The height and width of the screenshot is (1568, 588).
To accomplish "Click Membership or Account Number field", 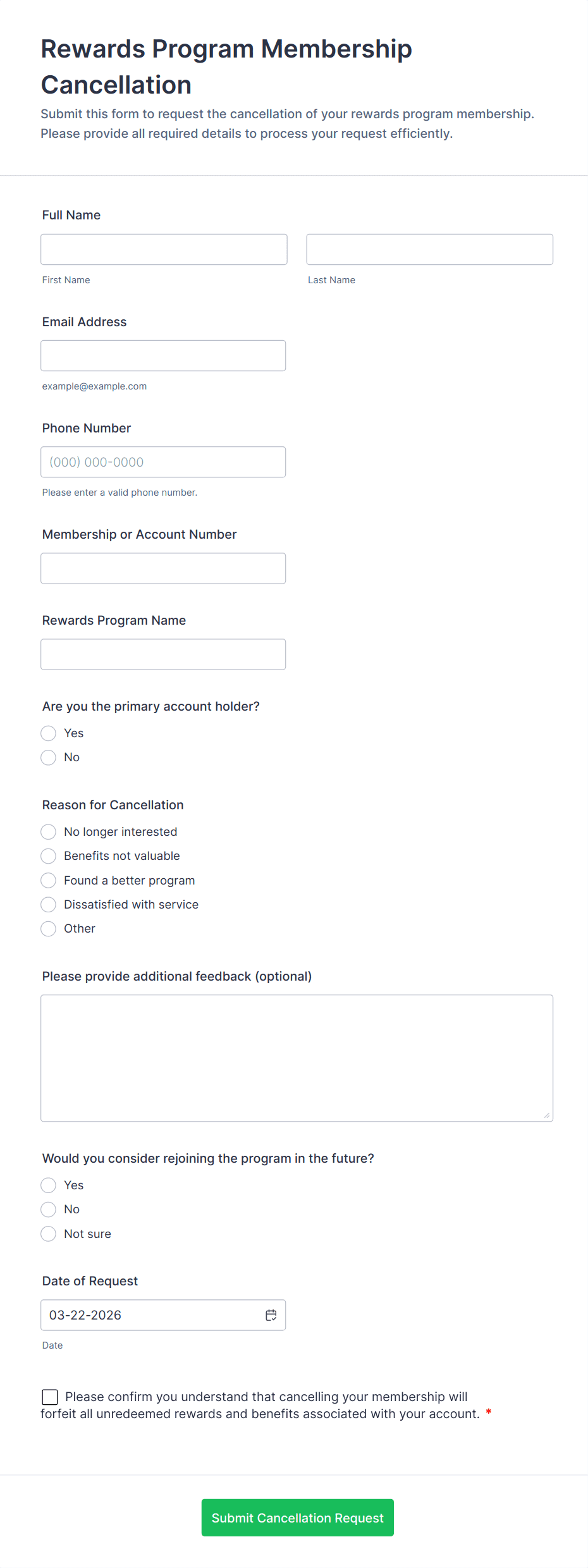I will (163, 568).
